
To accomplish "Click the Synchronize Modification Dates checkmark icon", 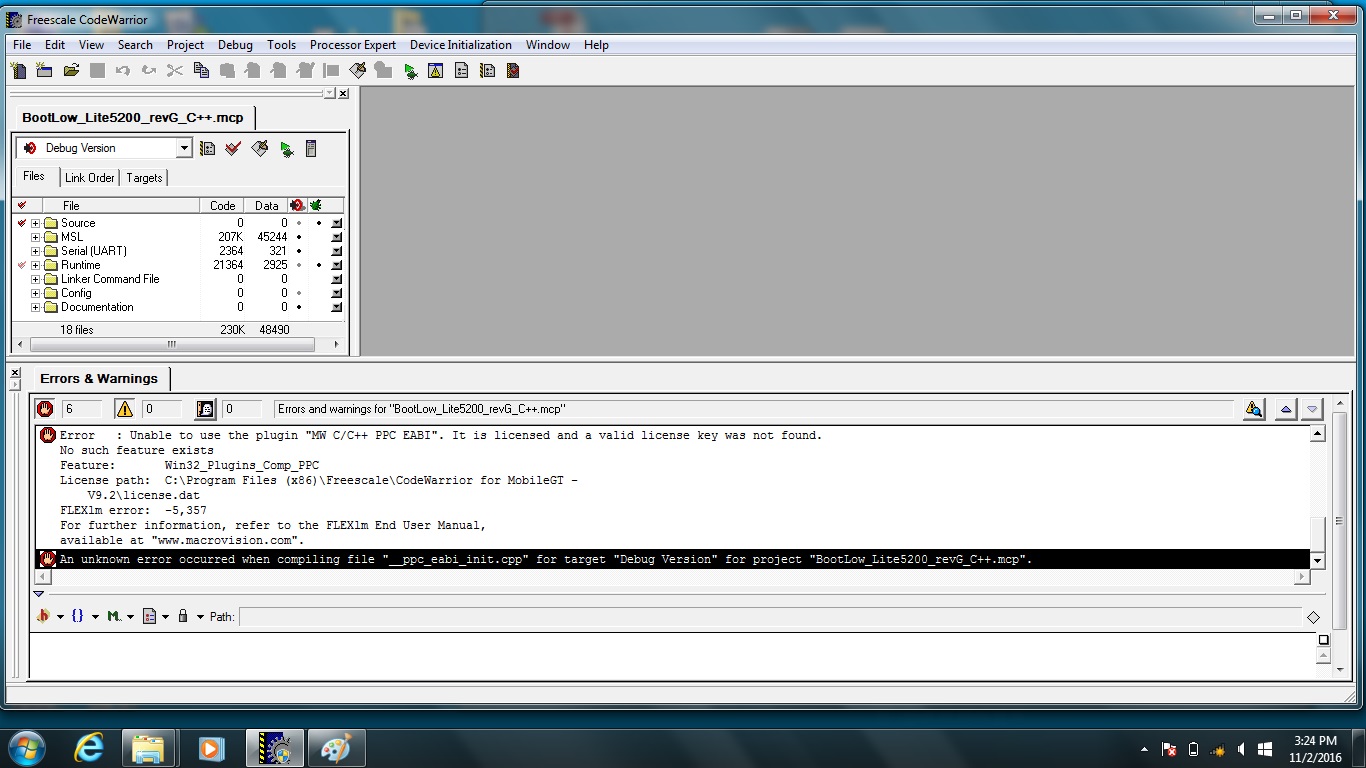I will click(233, 148).
